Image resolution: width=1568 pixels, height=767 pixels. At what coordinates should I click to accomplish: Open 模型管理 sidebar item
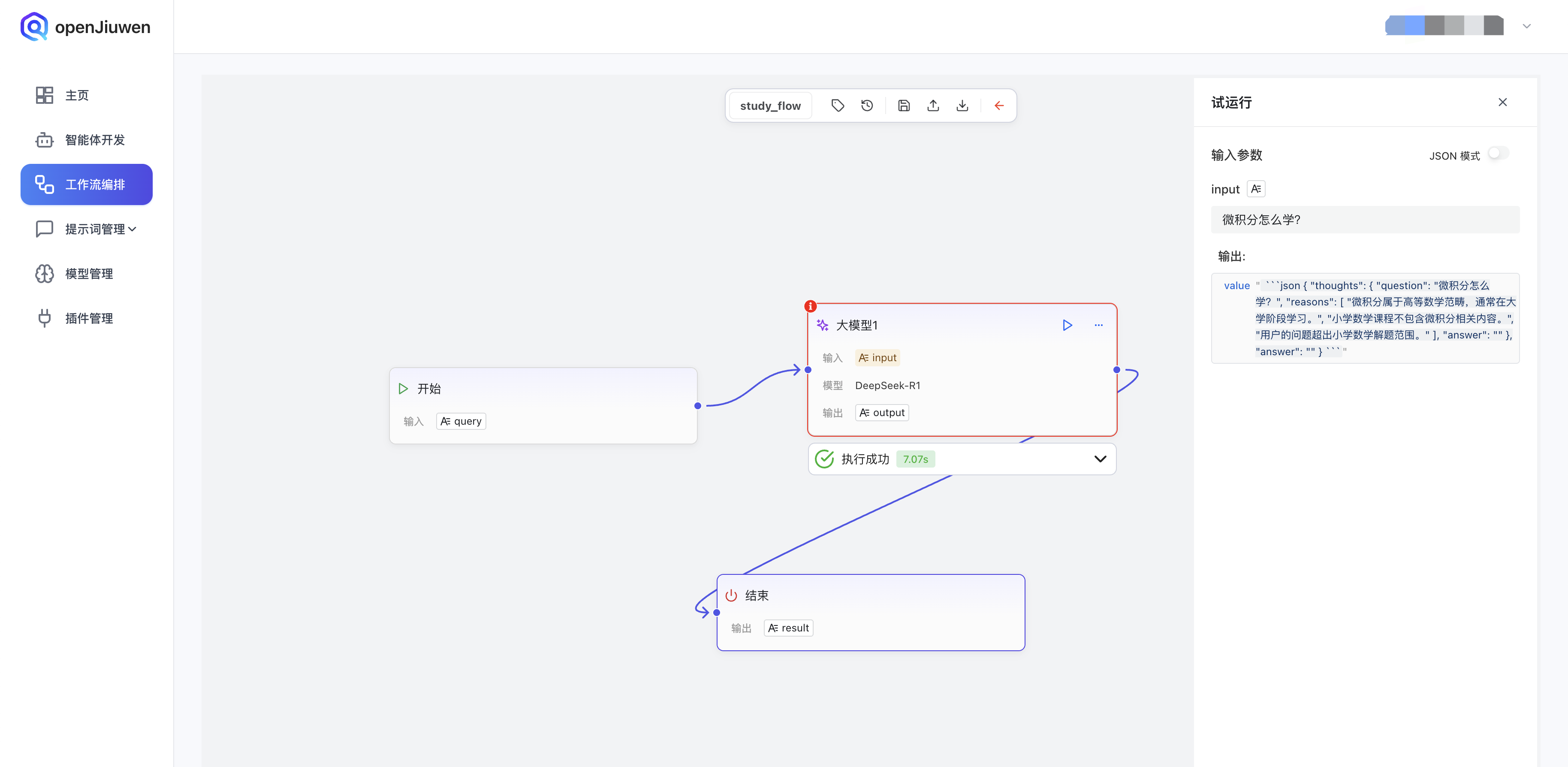(89, 273)
